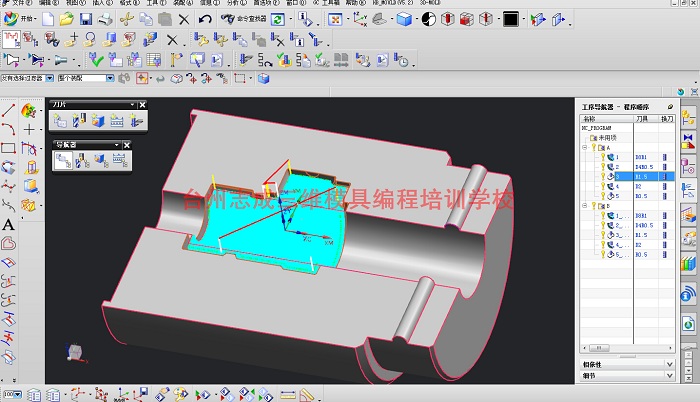Open the Library books sidebar tab
Viewport: 700px width, 402px height.
pos(688,264)
